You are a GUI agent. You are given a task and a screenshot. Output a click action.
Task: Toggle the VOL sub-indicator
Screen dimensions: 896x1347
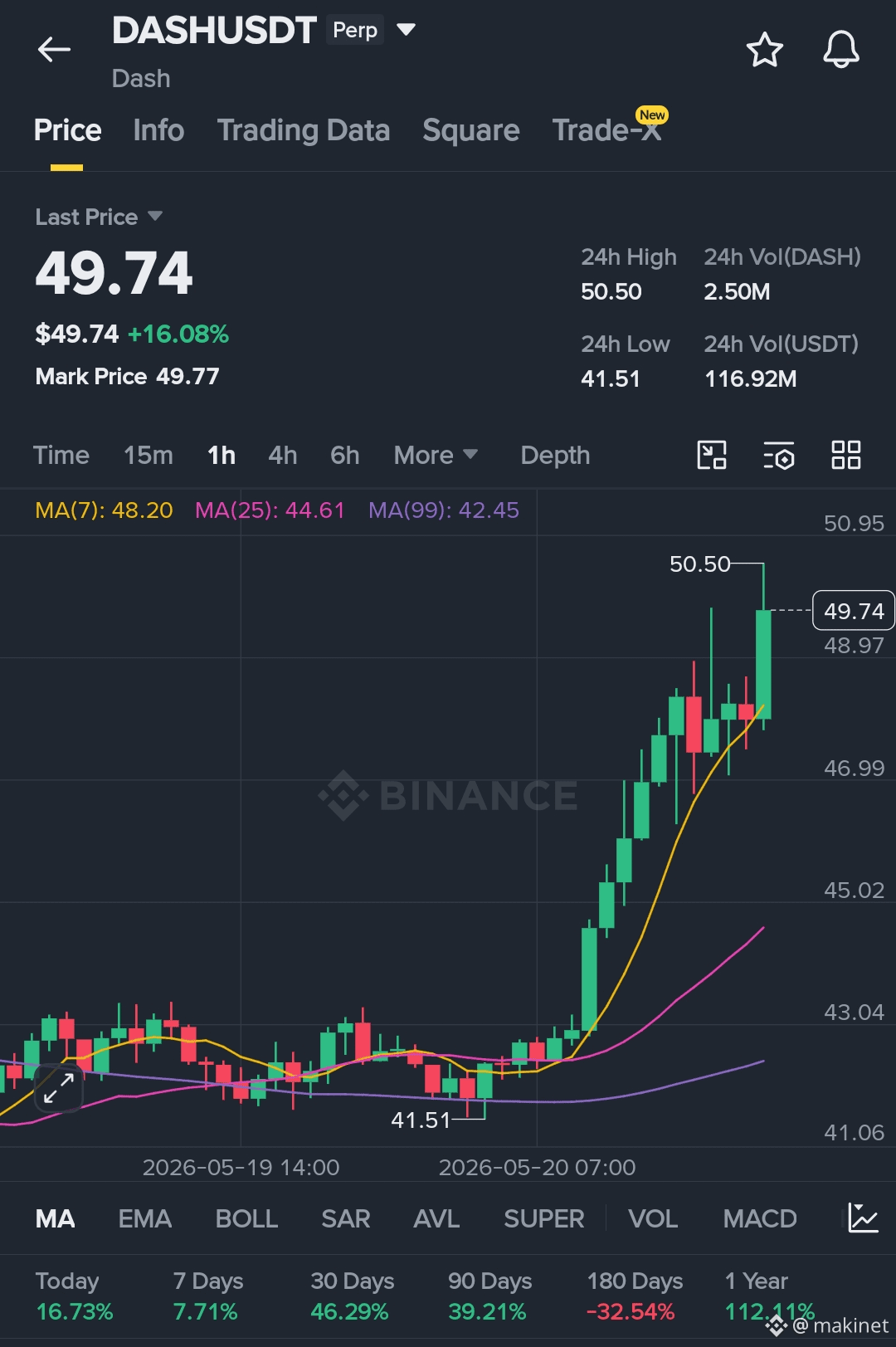coord(653,1218)
